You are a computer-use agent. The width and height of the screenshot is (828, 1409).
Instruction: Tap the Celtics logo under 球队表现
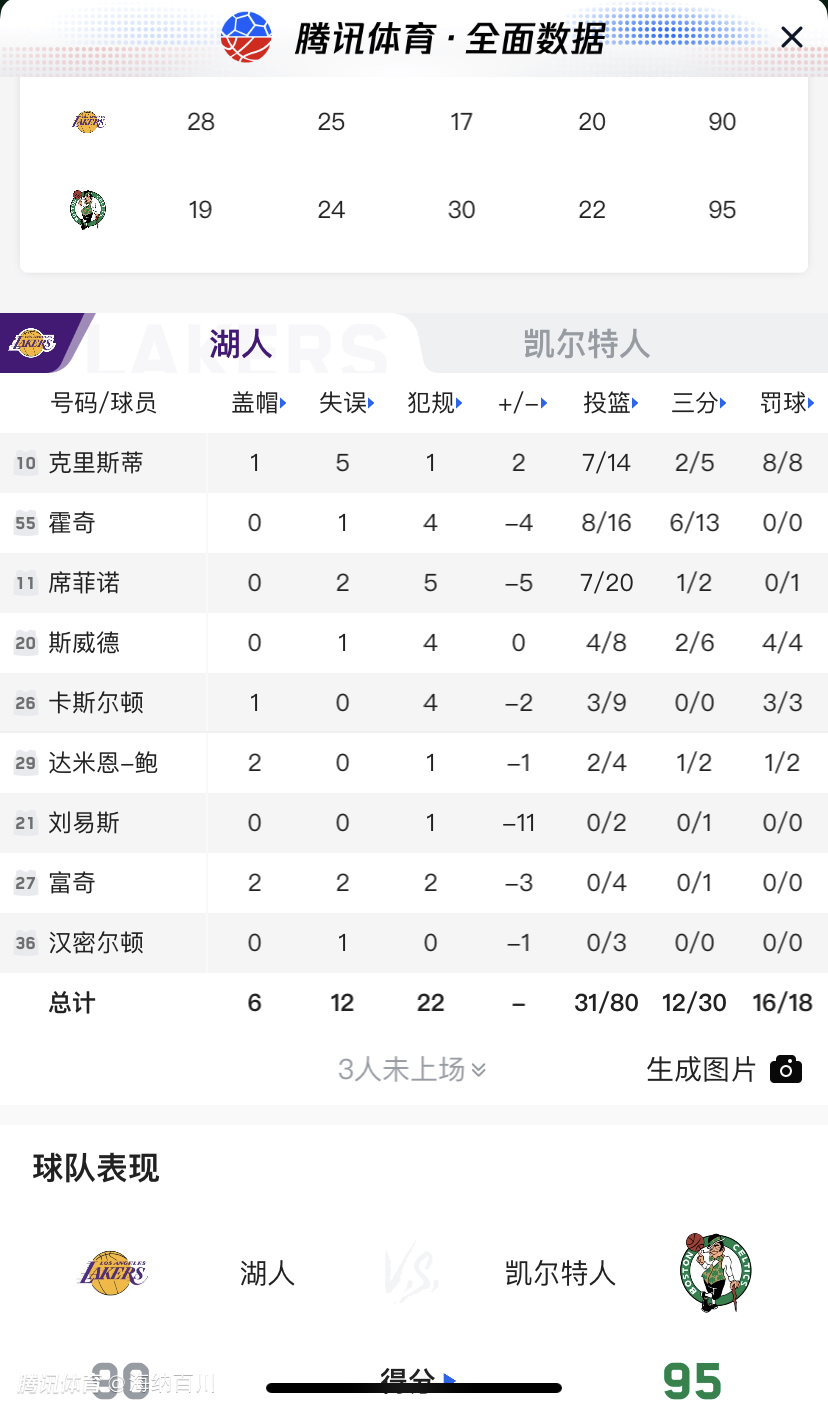tap(715, 1273)
